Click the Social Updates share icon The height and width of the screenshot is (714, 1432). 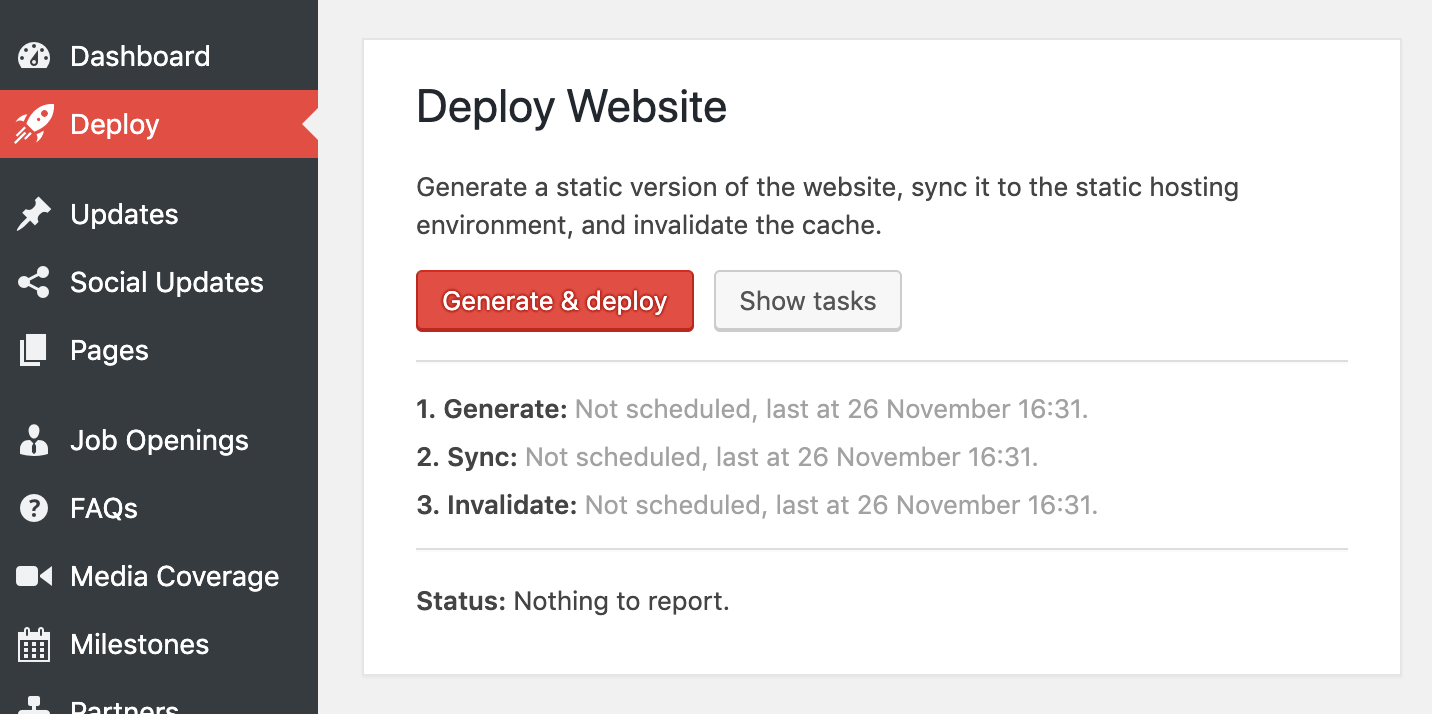[x=34, y=283]
